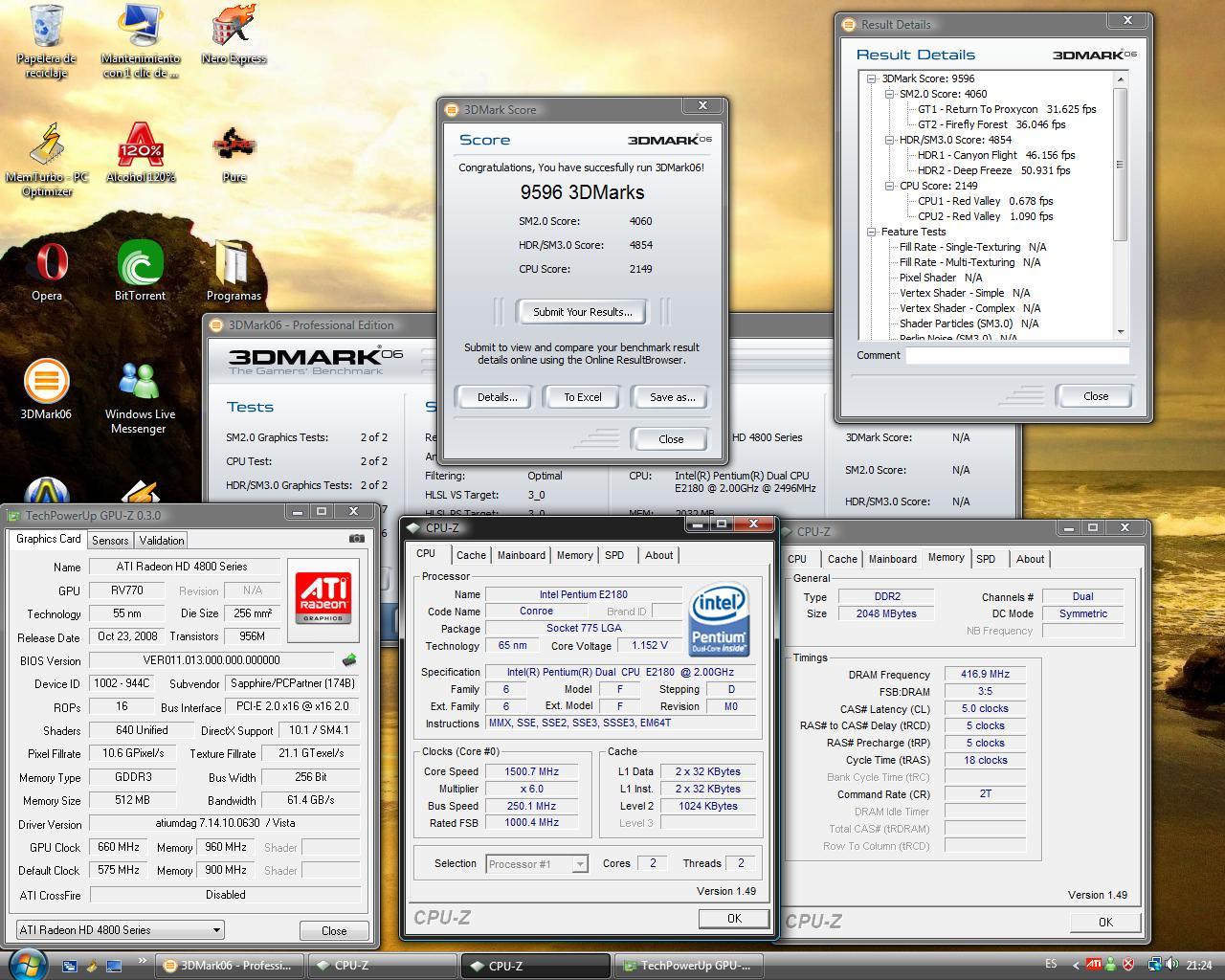This screenshot has width=1225, height=980.
Task: Click the Switch between windows quick launch icon
Action: coord(69,966)
